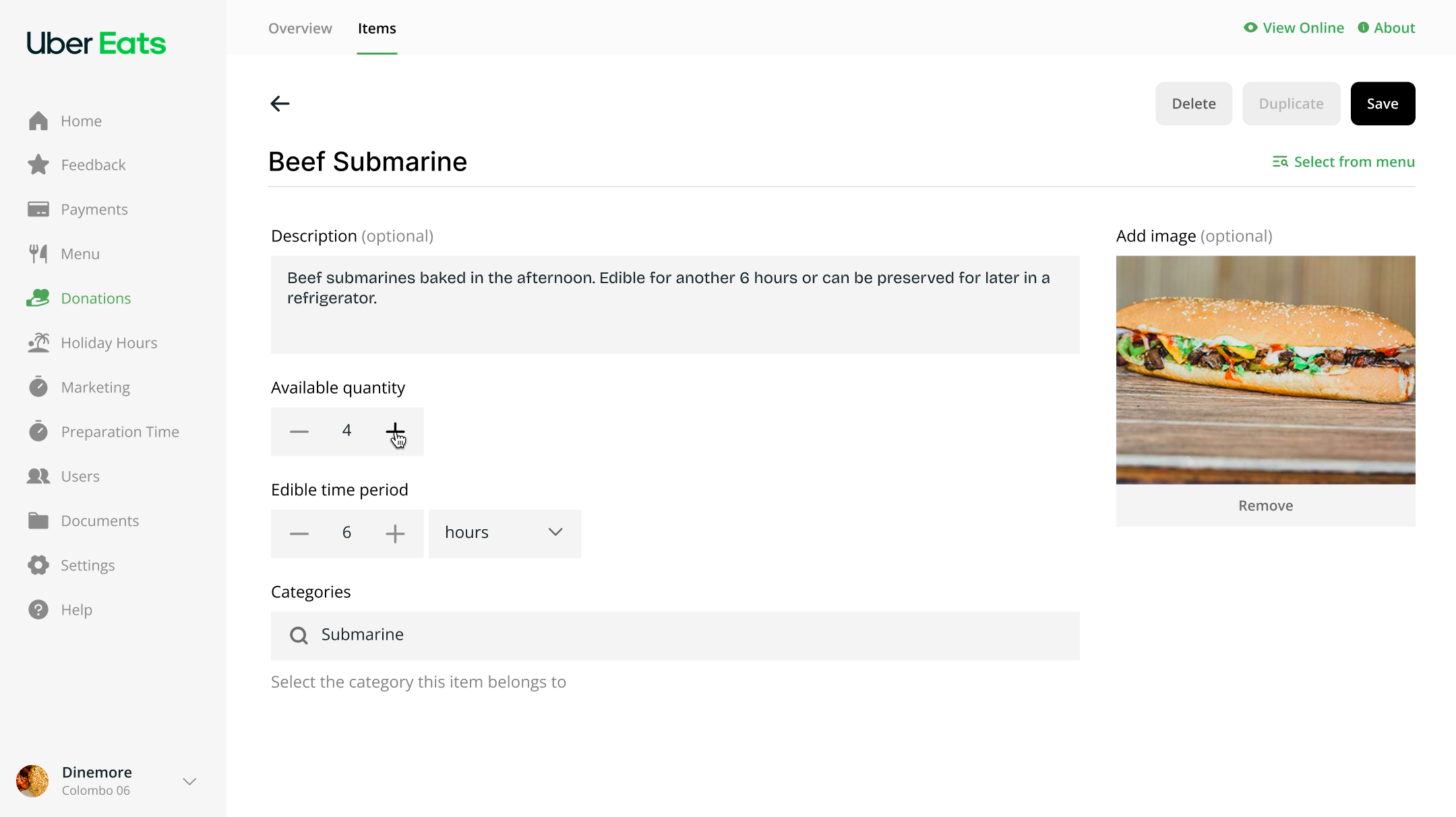1456x817 pixels.
Task: Open Donations from the sidebar
Action: 95,298
